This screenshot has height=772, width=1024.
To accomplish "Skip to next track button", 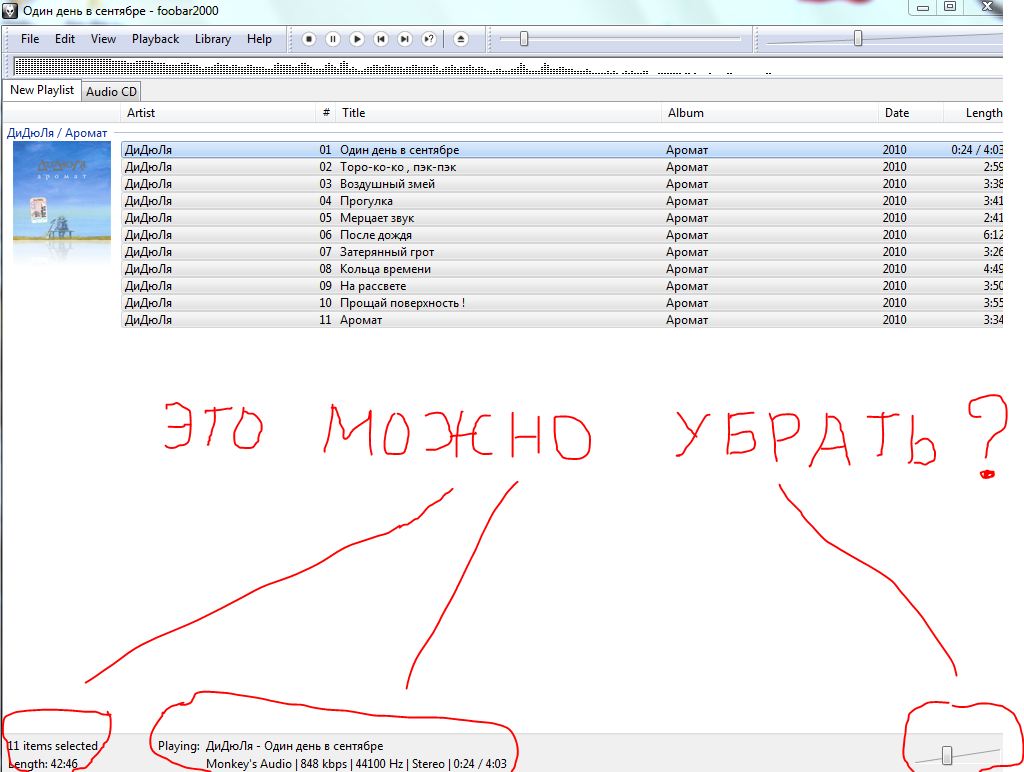I will tap(405, 39).
